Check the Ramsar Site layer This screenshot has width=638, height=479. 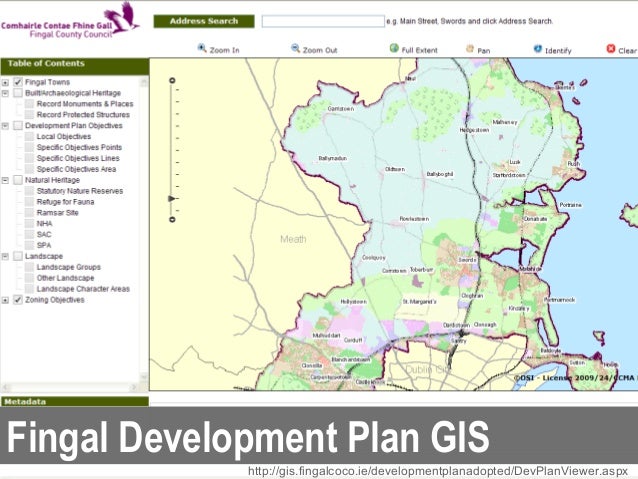[29, 212]
